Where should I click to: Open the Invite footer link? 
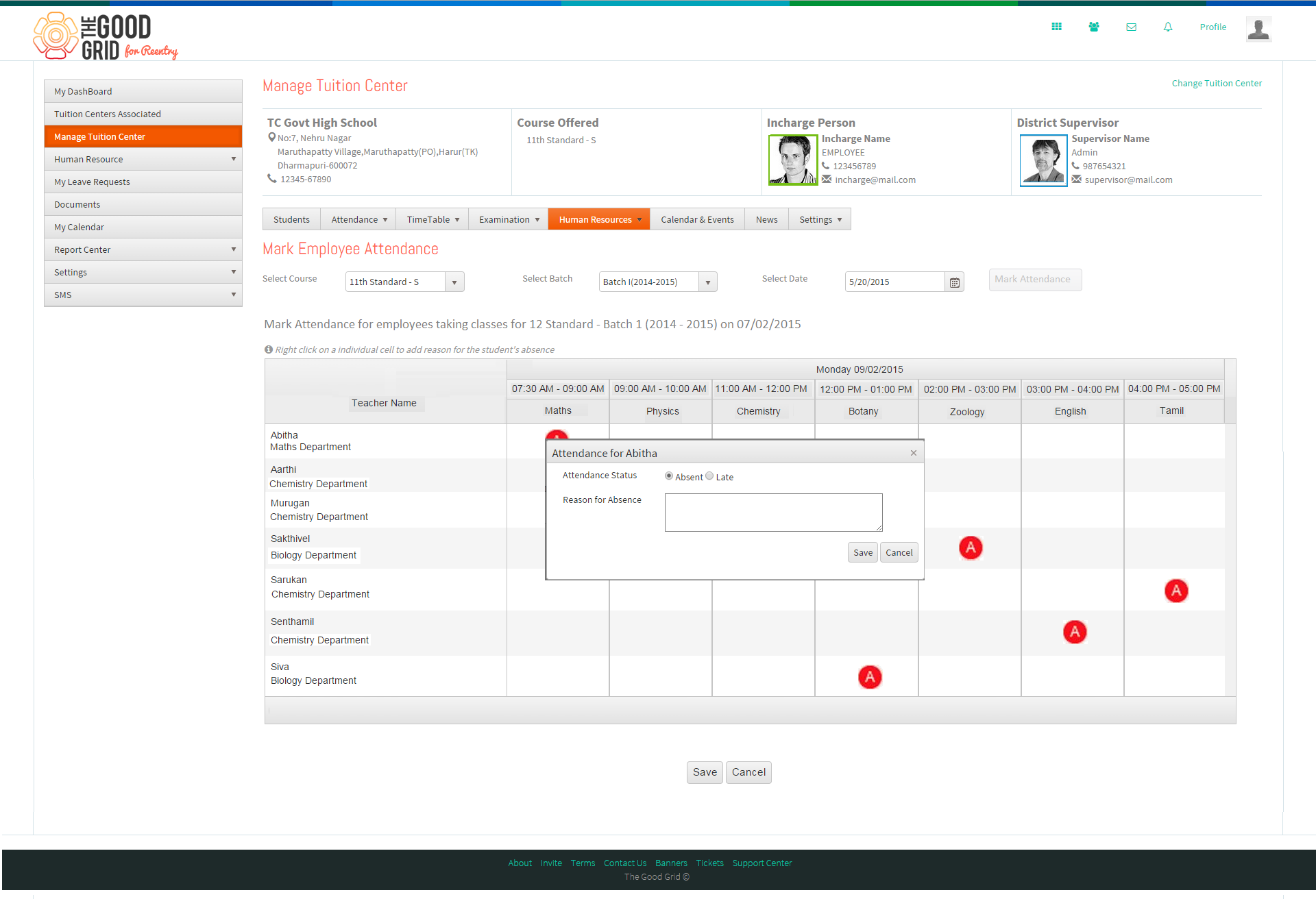click(x=551, y=863)
